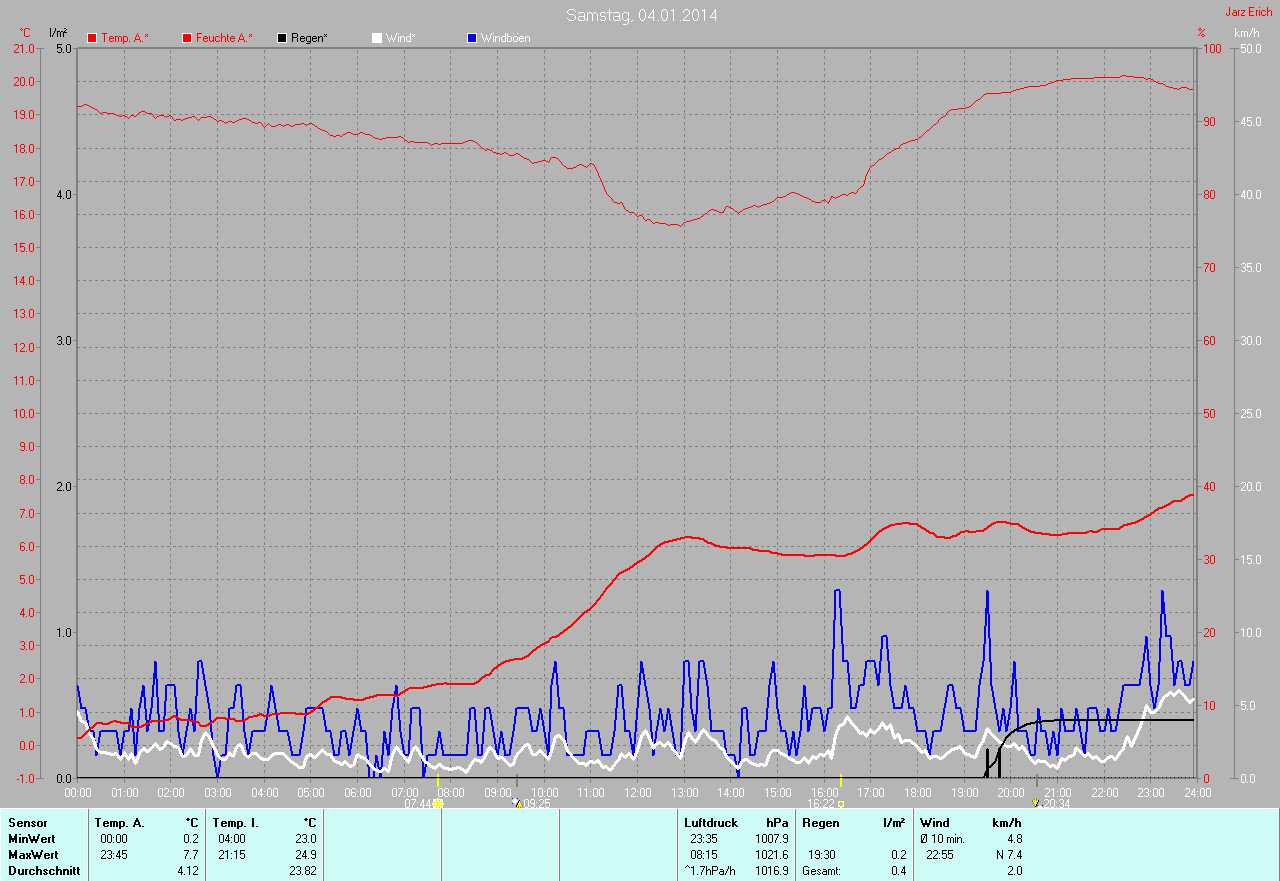Click the wind time '22:55'
1280x881 pixels.
point(940,854)
